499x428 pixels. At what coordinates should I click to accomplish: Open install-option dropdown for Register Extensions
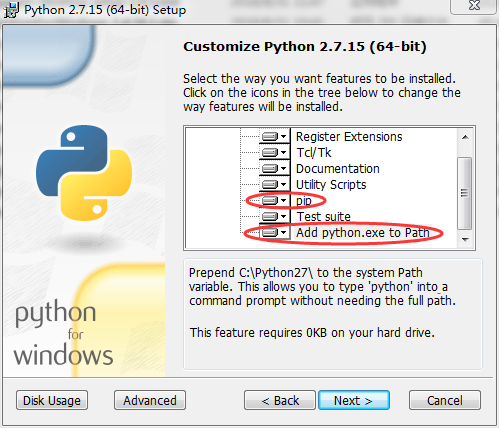pos(274,136)
